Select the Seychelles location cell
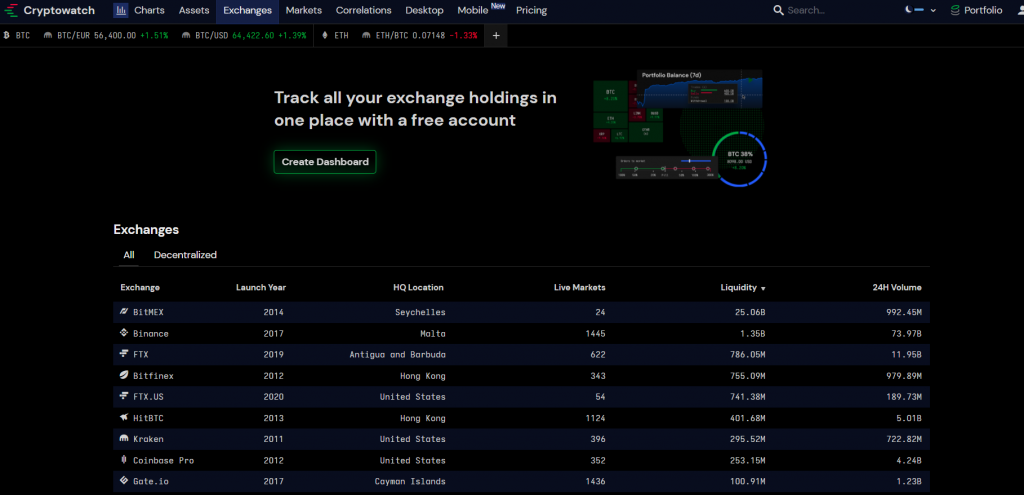Image resolution: width=1024 pixels, height=495 pixels. (421, 313)
